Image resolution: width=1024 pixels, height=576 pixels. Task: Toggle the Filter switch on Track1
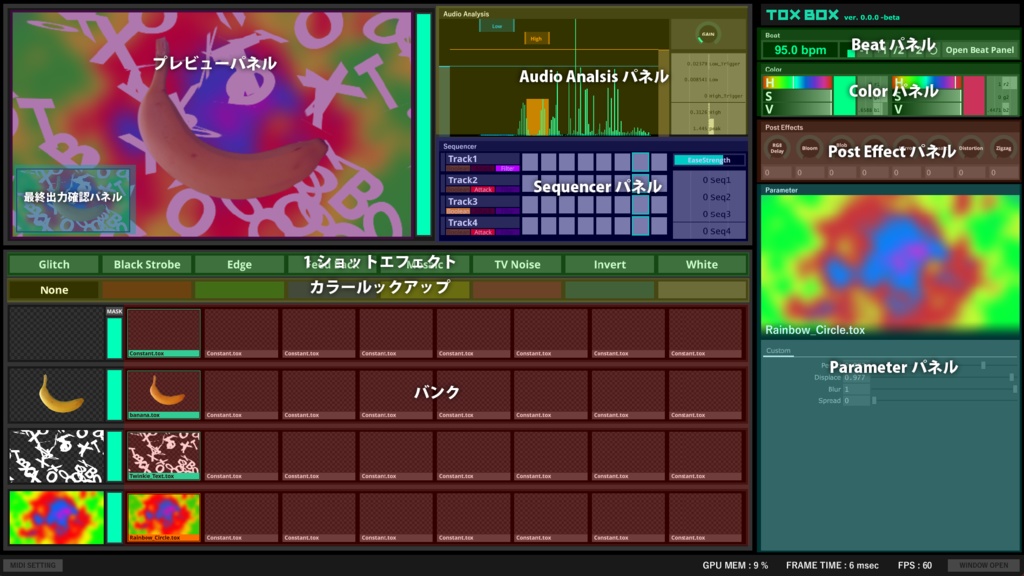506,168
